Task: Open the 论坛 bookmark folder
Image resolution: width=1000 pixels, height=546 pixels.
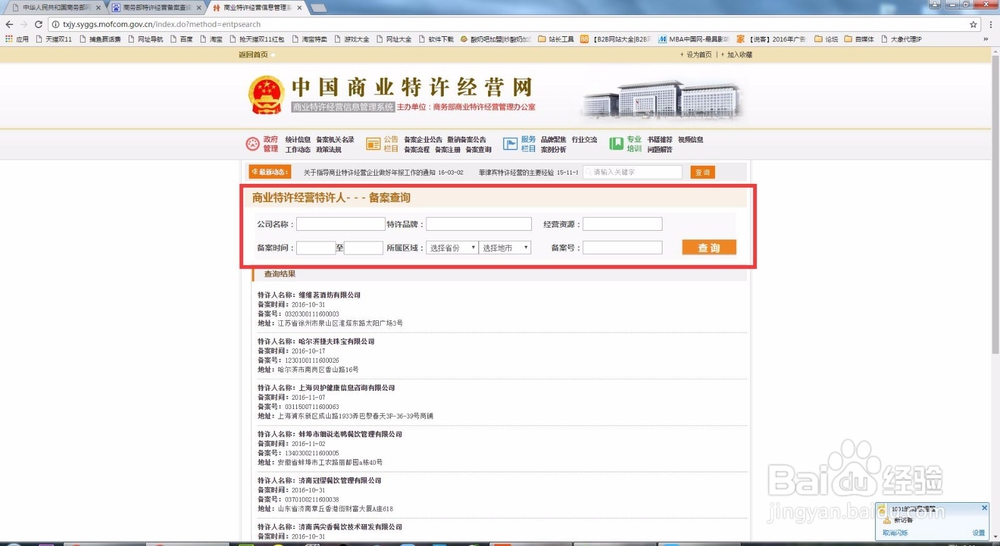Action: (826, 39)
